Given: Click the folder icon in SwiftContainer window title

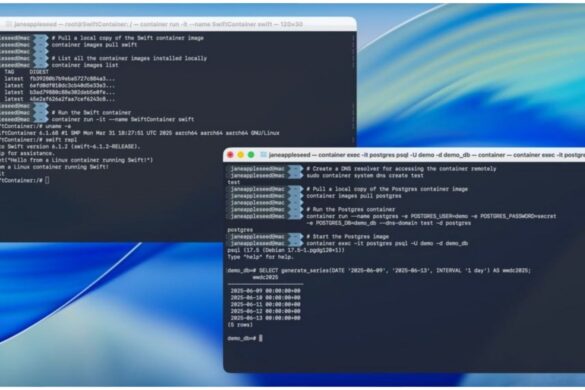Looking at the screenshot, I should (9, 25).
